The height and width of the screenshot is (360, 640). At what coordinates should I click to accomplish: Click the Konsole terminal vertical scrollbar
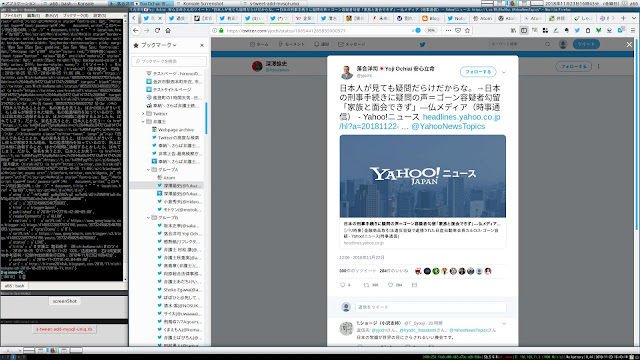point(125,149)
